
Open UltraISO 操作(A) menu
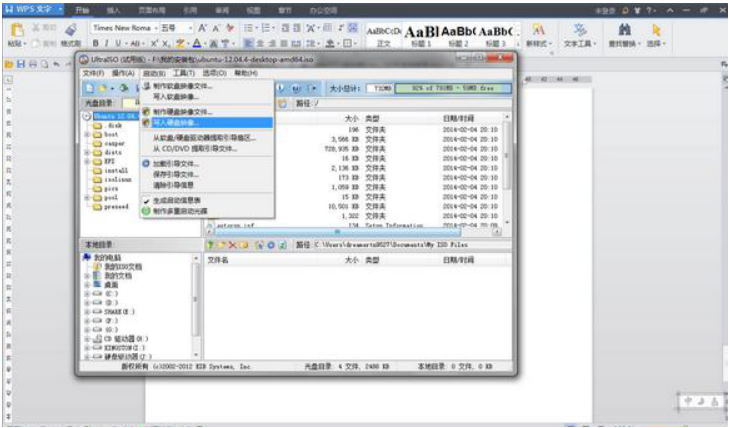[x=123, y=73]
